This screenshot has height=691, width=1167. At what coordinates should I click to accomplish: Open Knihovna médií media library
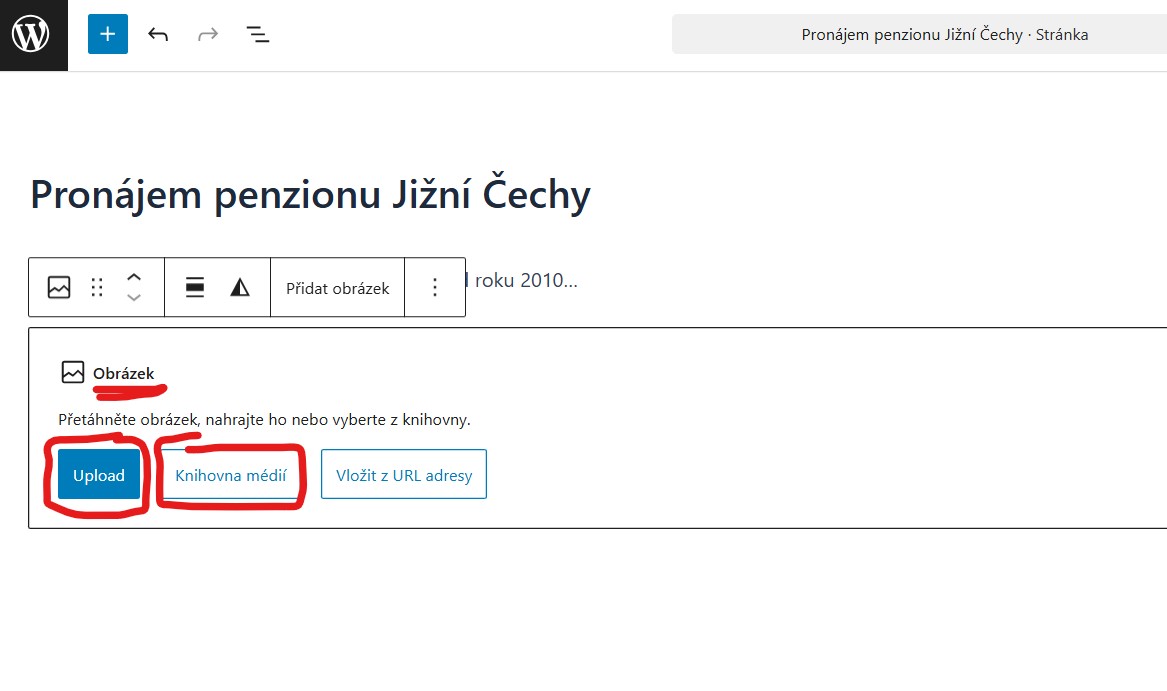[231, 476]
